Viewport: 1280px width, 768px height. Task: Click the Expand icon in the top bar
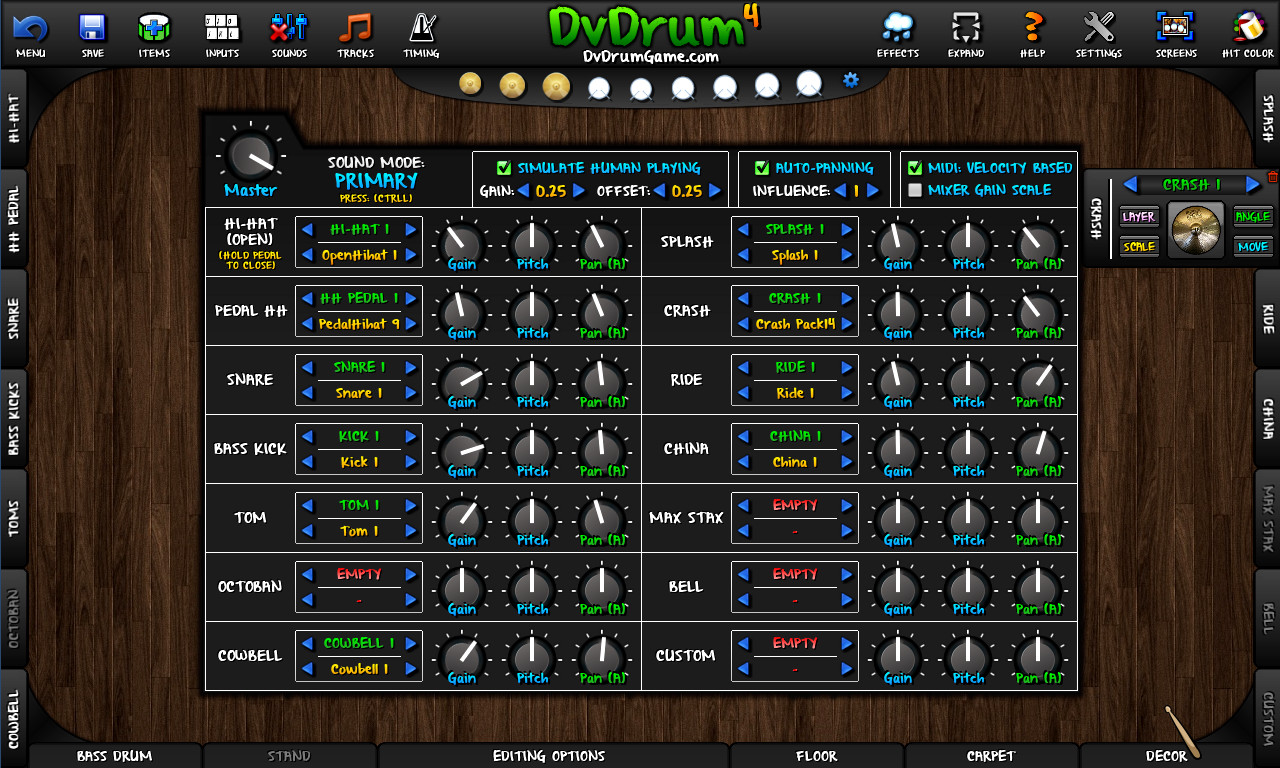point(965,33)
